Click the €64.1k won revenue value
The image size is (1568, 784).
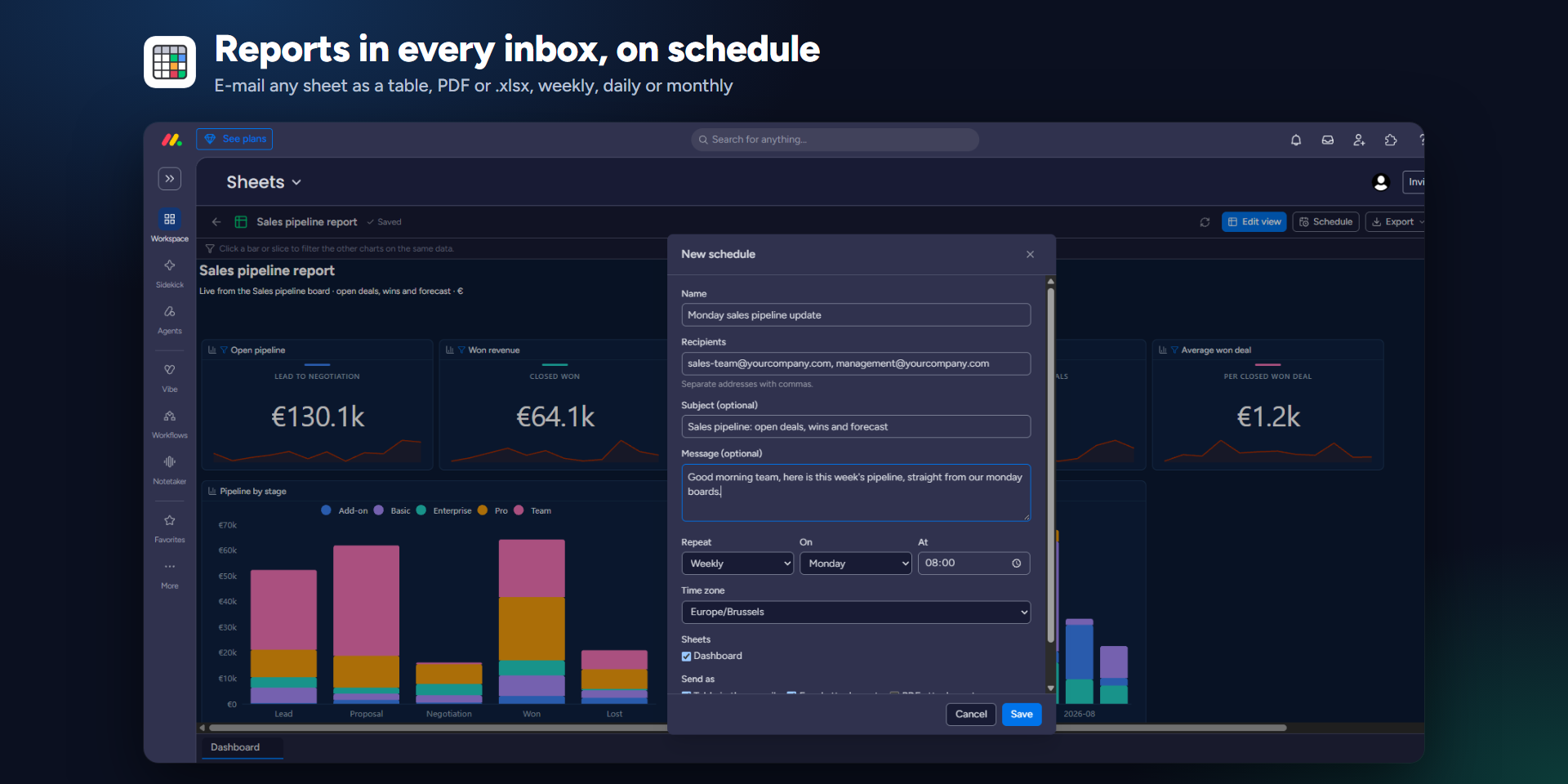coord(555,417)
